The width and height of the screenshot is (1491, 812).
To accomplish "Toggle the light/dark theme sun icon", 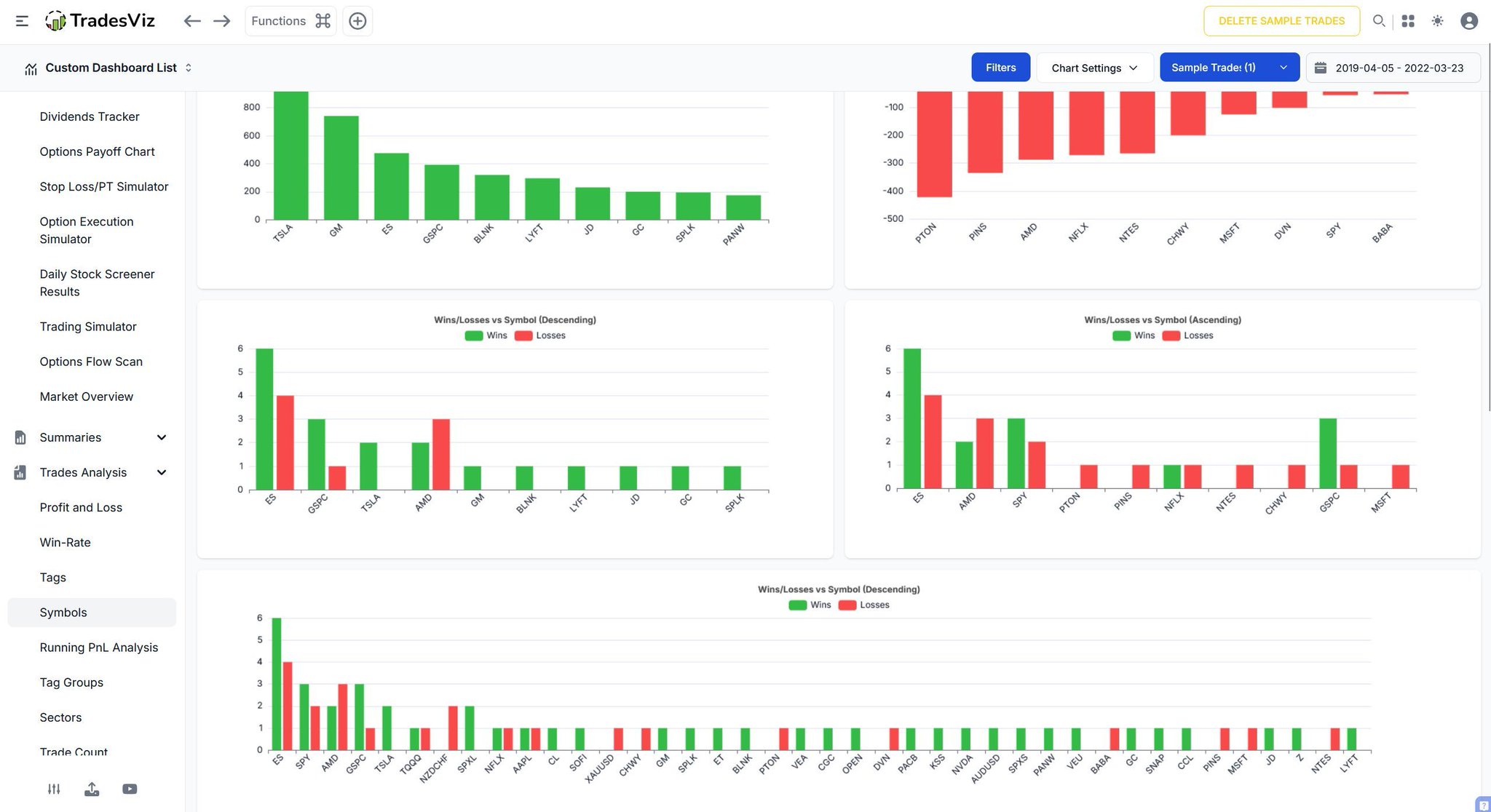I will [1437, 21].
